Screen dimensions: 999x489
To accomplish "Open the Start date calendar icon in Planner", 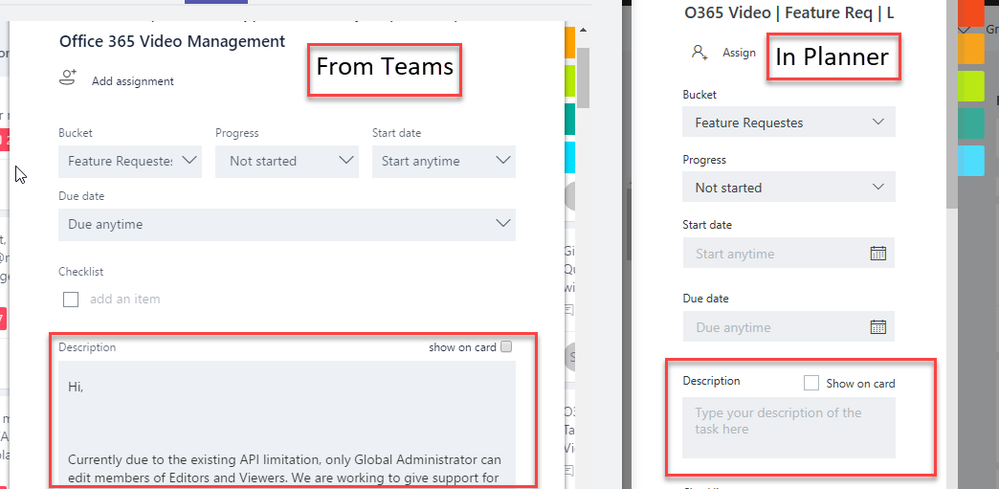I will 878,253.
